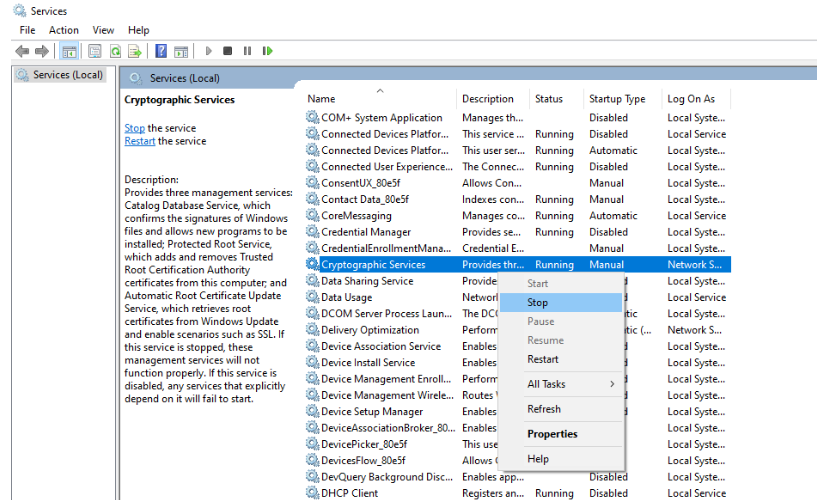Click the toolbar Refresh icon
Viewport: 817px width, 500px height.
pyautogui.click(x=116, y=51)
